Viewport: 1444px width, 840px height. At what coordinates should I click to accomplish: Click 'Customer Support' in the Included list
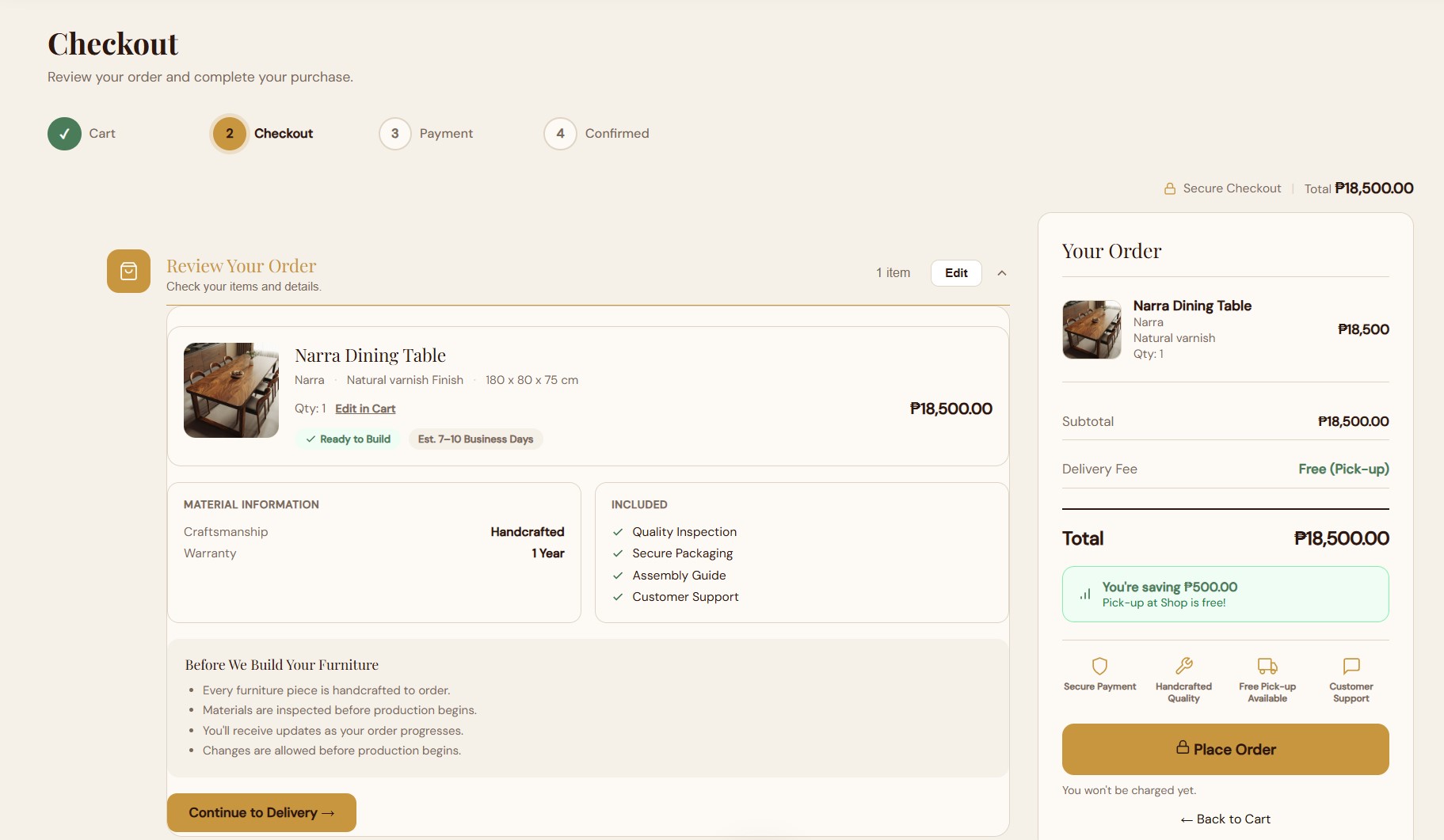(x=685, y=597)
